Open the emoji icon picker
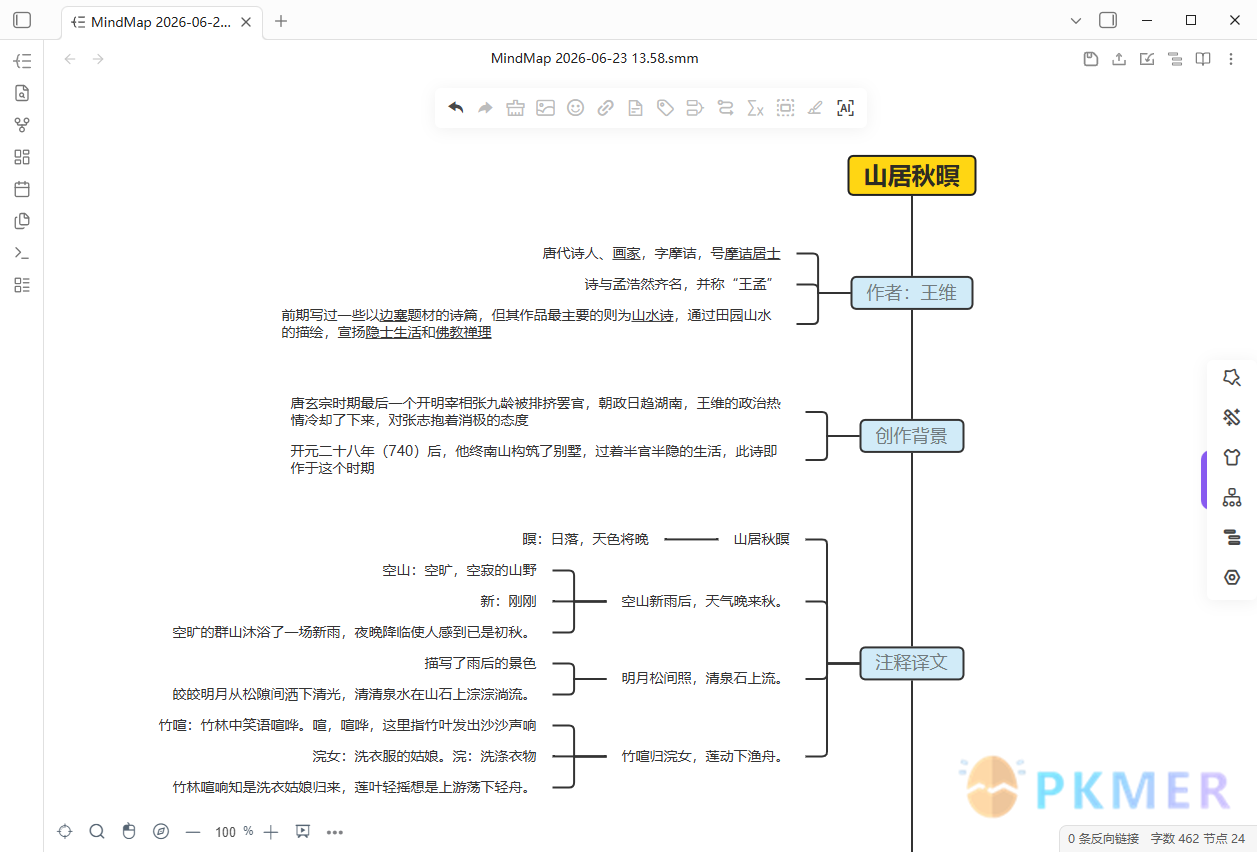The width and height of the screenshot is (1257, 852). [575, 108]
